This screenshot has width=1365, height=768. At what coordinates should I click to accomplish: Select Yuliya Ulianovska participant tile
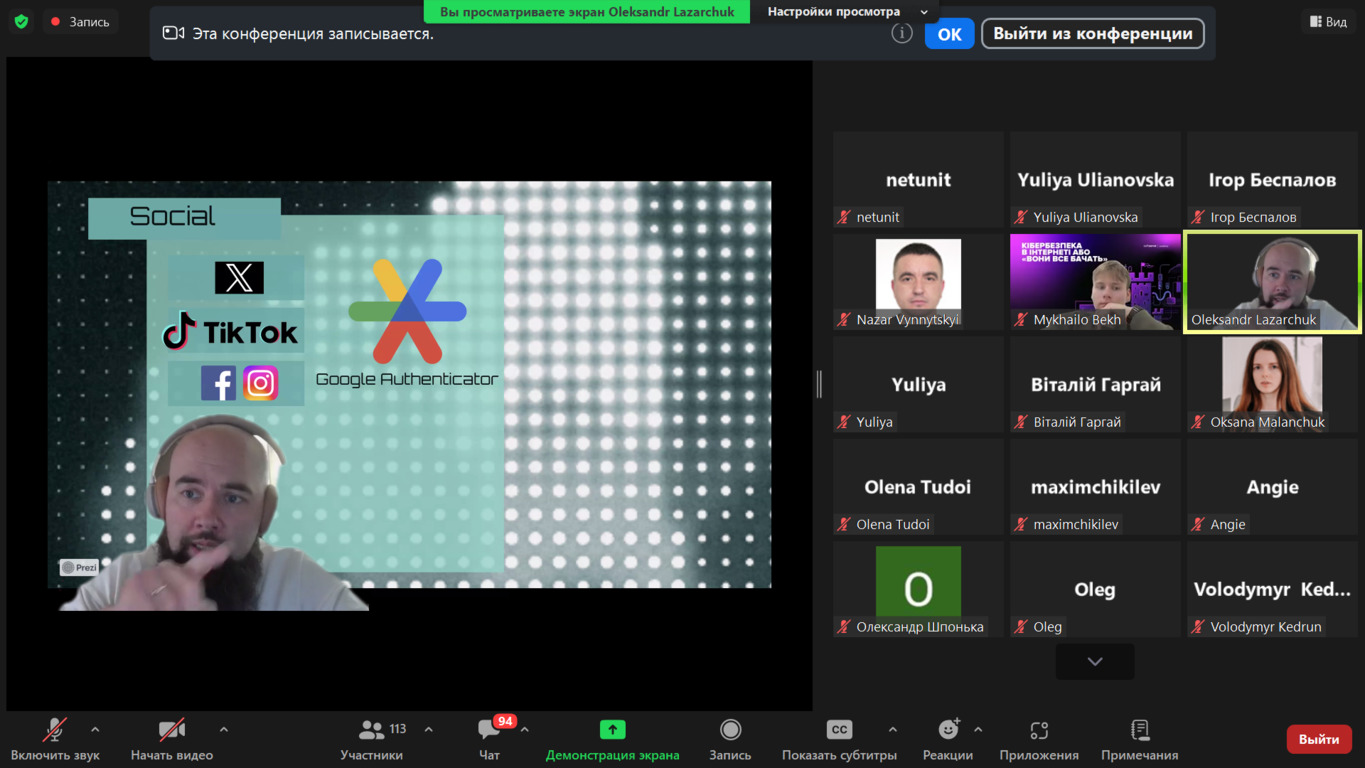(1095, 179)
